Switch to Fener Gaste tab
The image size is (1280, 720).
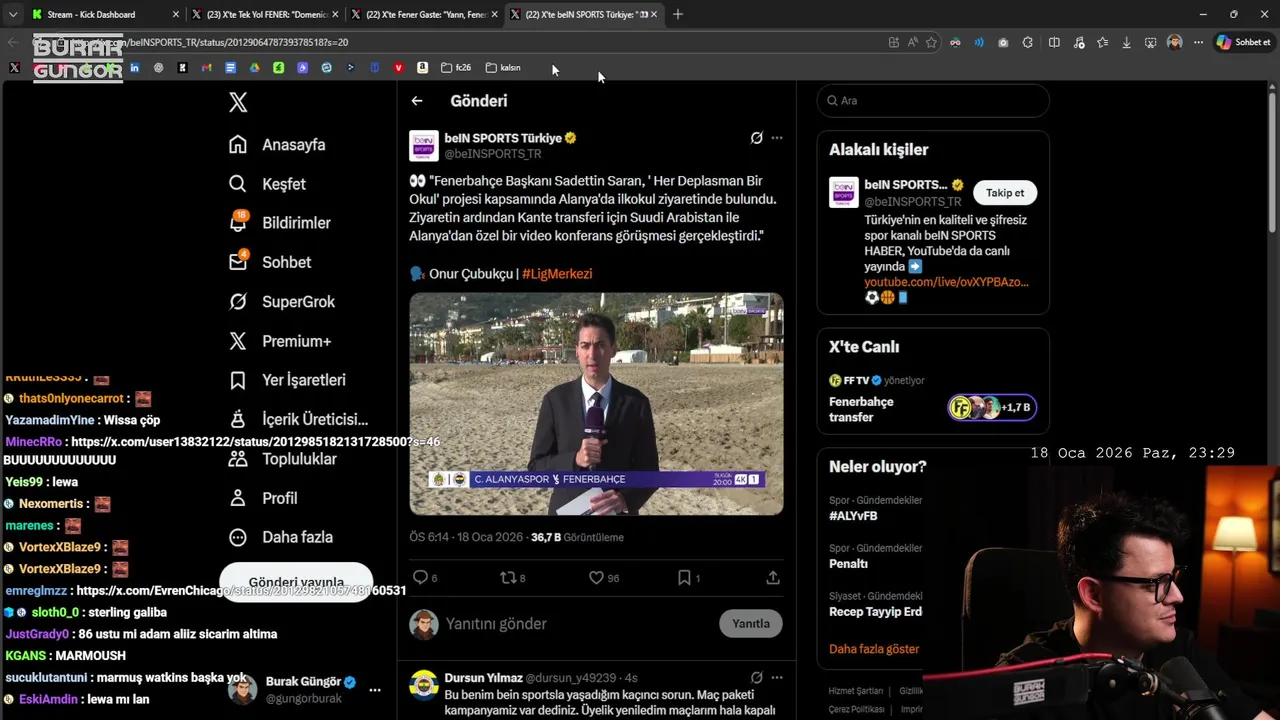(423, 14)
